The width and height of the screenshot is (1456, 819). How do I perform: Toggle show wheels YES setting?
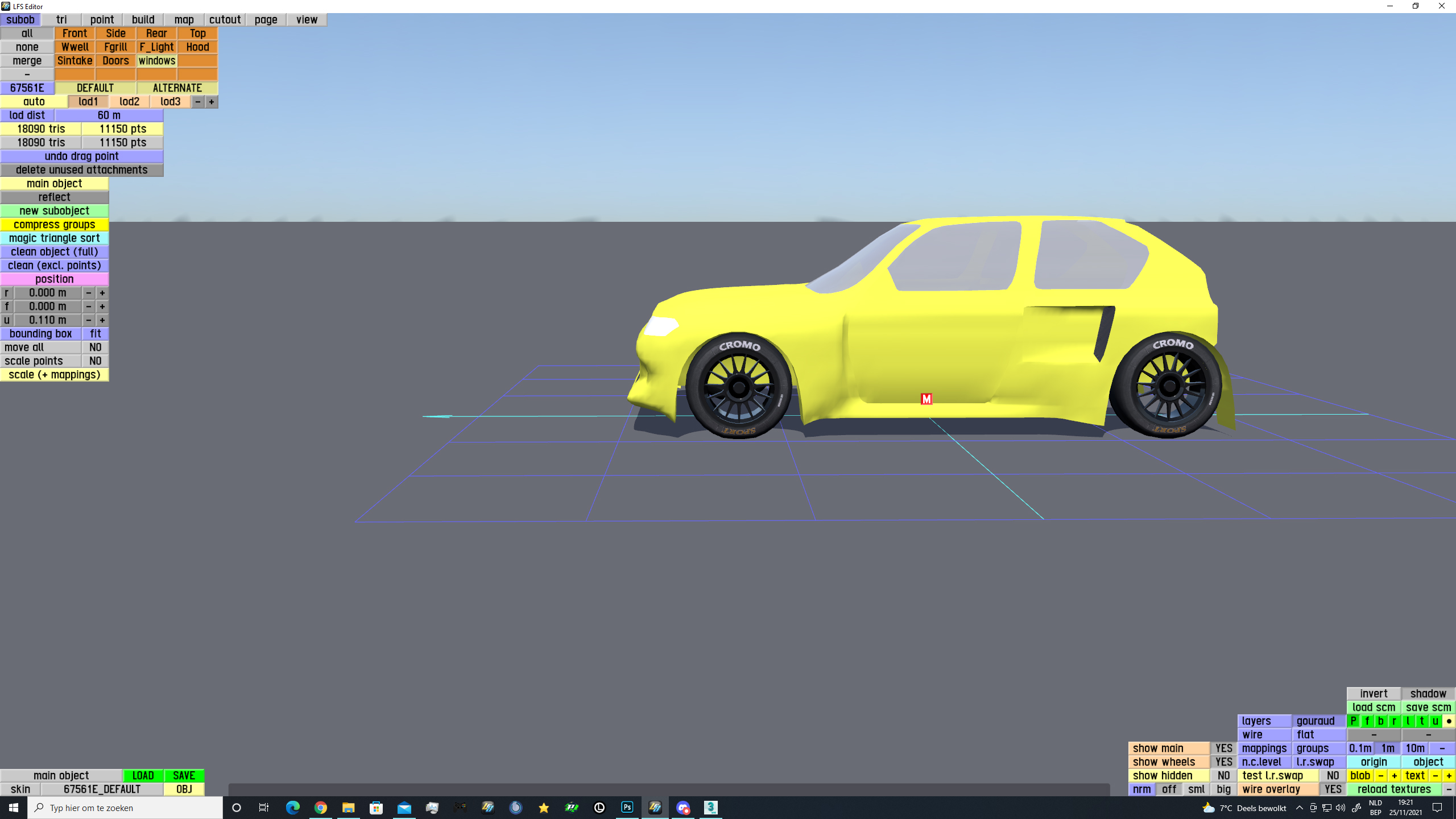[1223, 762]
